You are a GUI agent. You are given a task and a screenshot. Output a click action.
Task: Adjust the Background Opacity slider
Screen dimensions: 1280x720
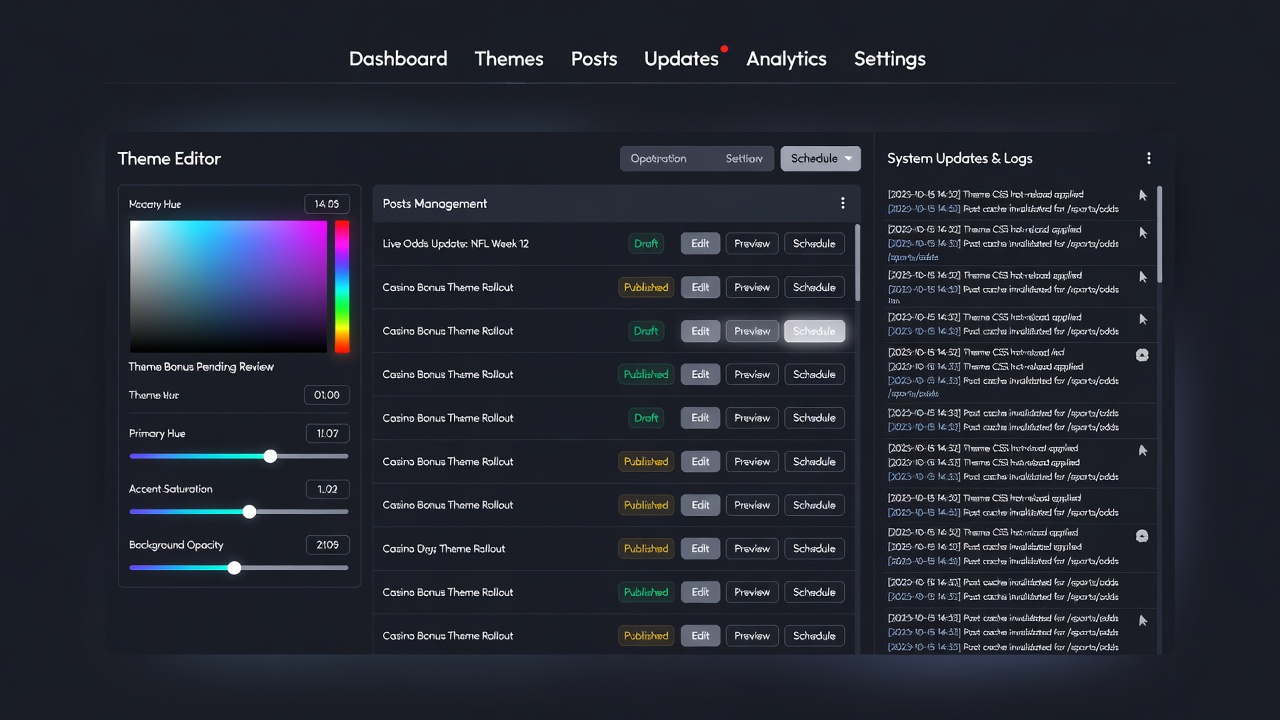pyautogui.click(x=239, y=568)
